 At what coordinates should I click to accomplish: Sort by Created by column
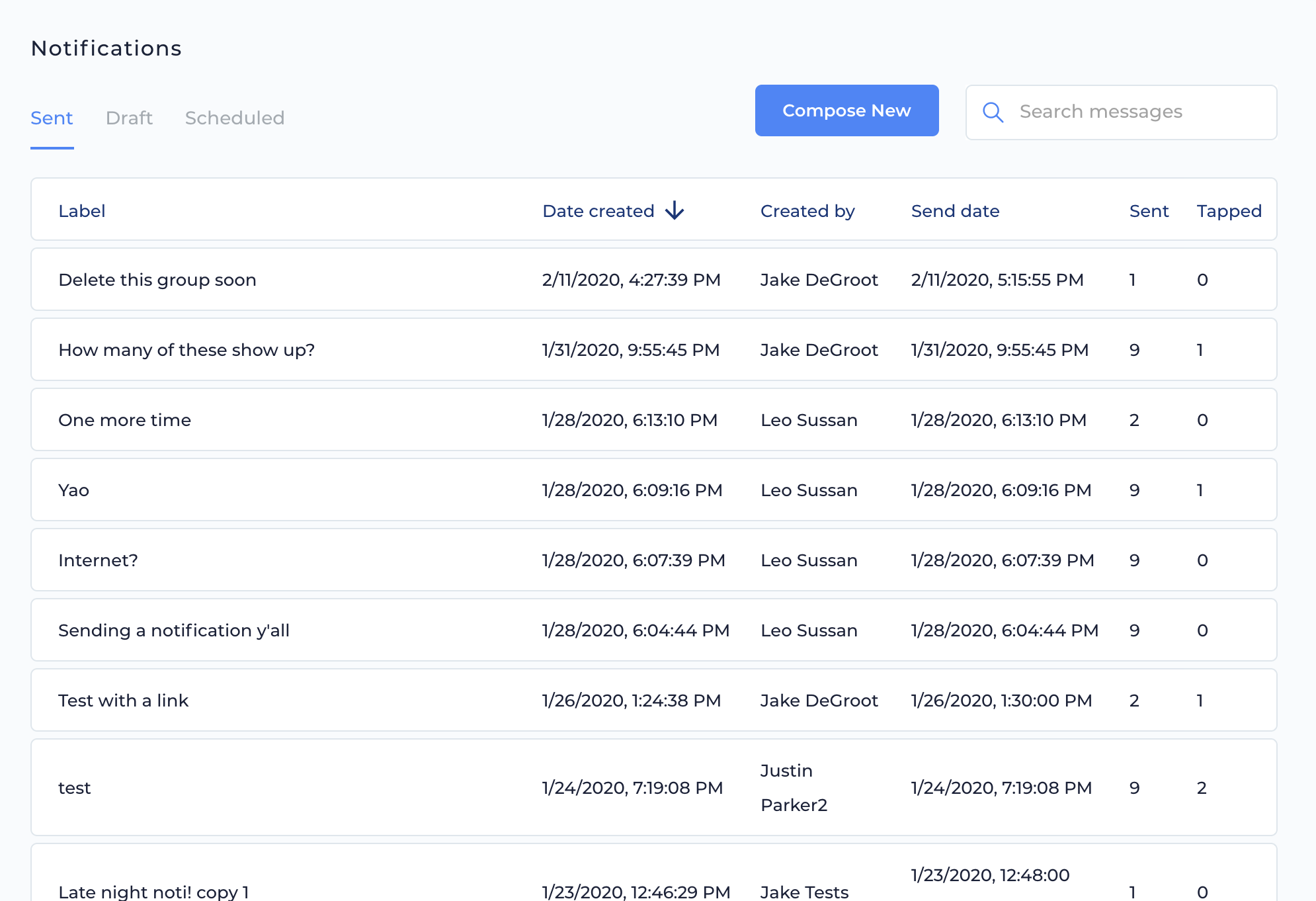coord(807,211)
